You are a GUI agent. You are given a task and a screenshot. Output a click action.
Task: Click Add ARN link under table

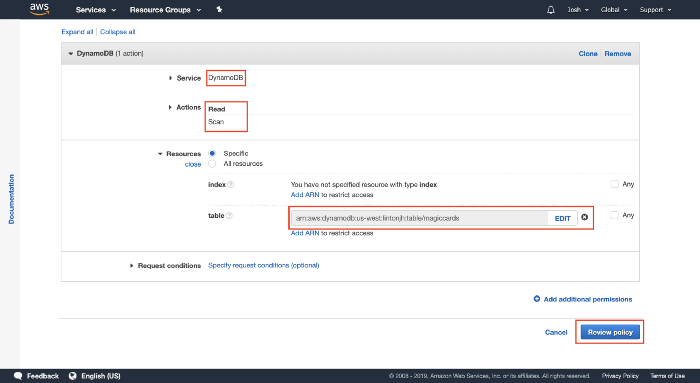305,233
